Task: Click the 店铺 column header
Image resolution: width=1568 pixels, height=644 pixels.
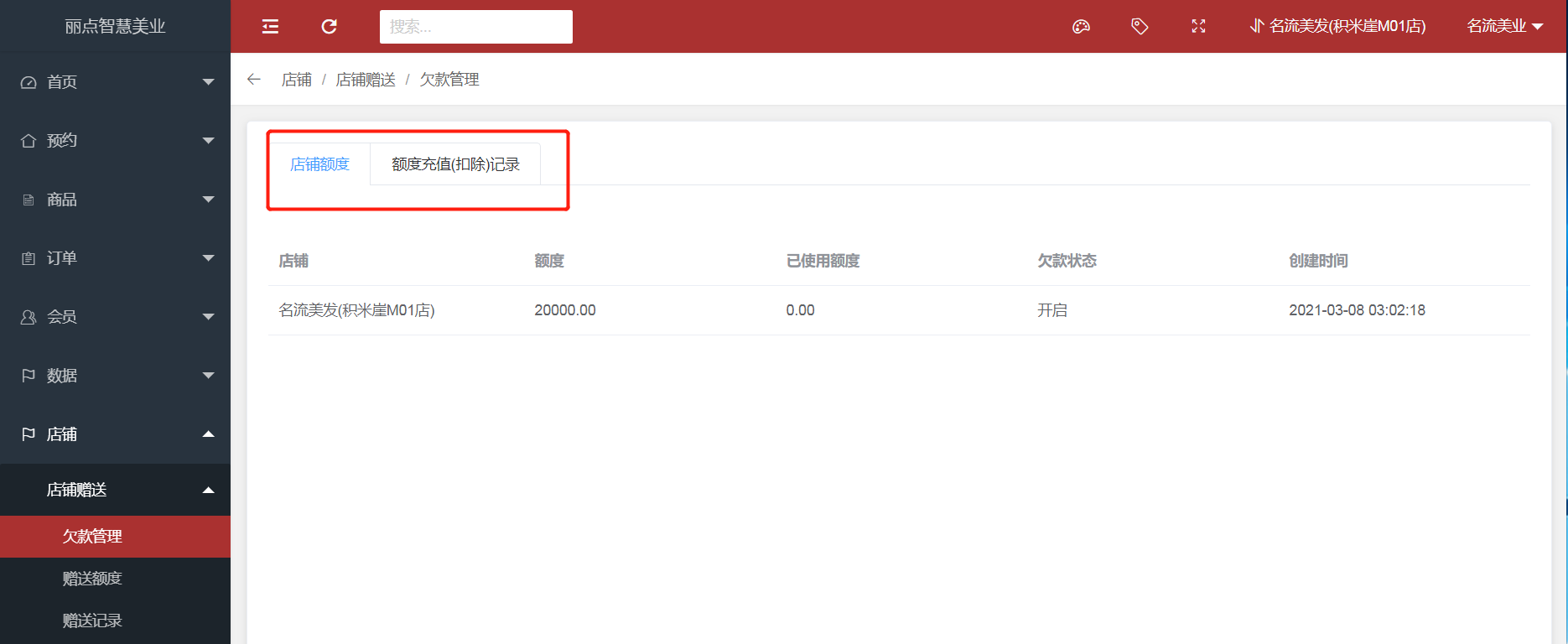Action: pyautogui.click(x=293, y=261)
